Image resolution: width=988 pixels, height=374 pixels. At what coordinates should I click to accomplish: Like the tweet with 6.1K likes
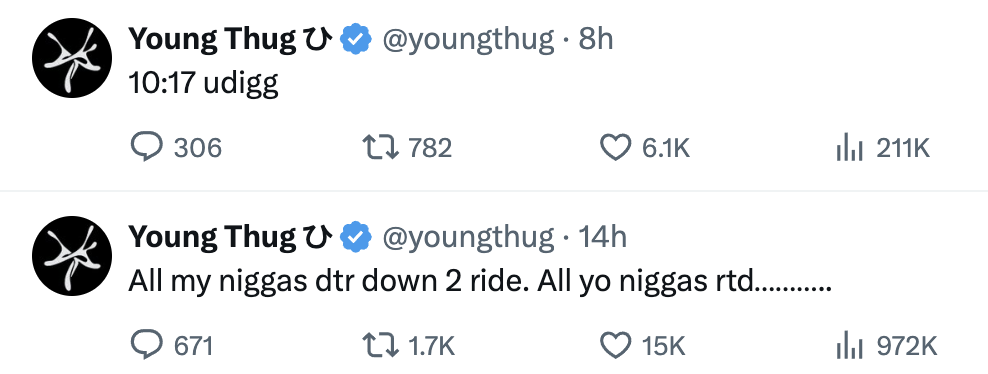[614, 149]
